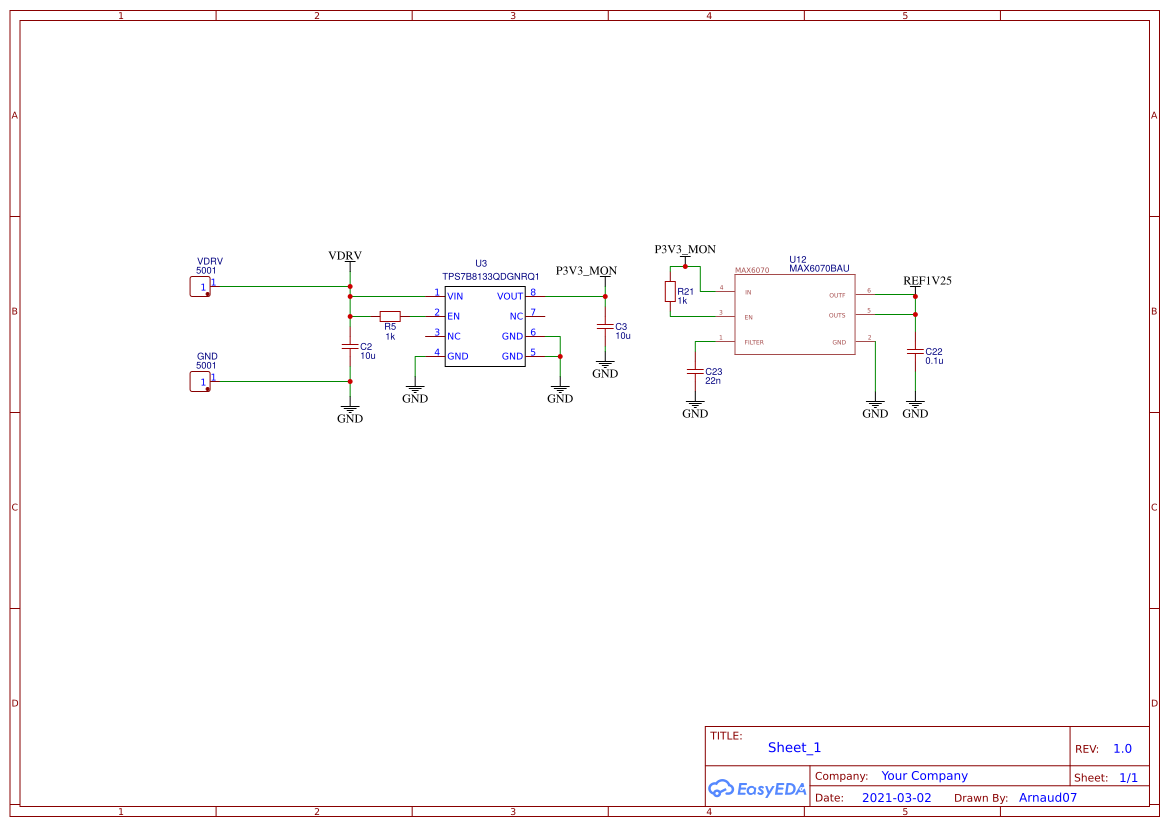Click the EasyEDA logo in title block
Screen dimensions: 1171x827
pyautogui.click(x=757, y=788)
